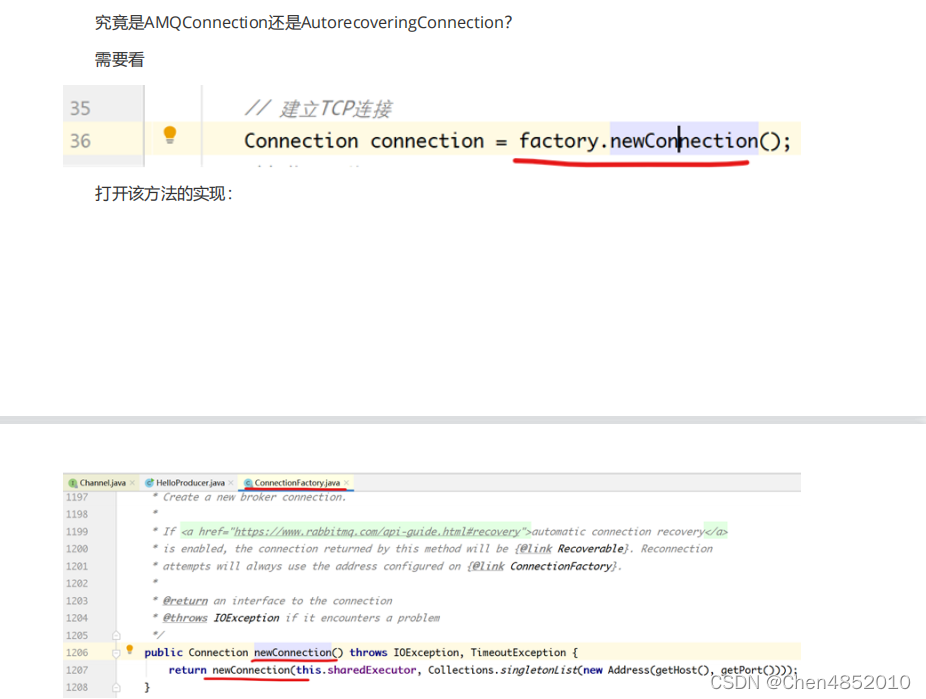Click the getPort() call on line 1207
The height and width of the screenshot is (699, 926).
click(748, 670)
